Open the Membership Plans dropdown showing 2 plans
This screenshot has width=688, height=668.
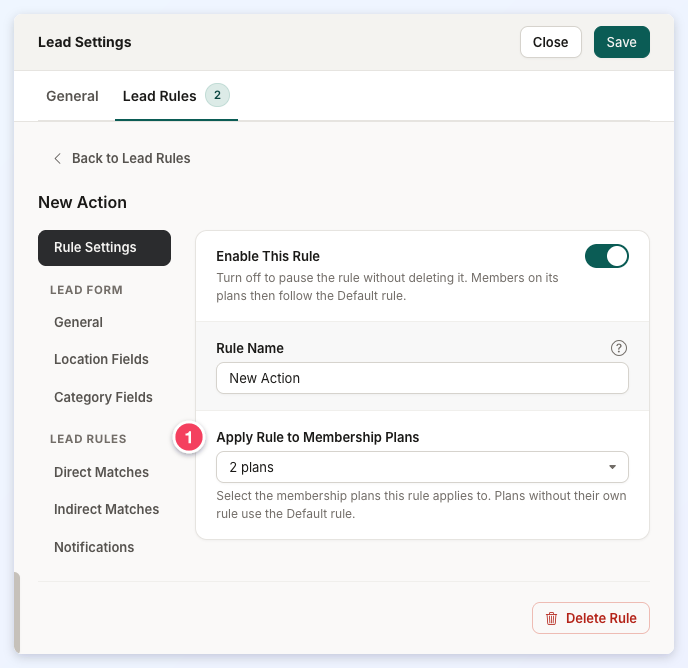click(x=422, y=467)
